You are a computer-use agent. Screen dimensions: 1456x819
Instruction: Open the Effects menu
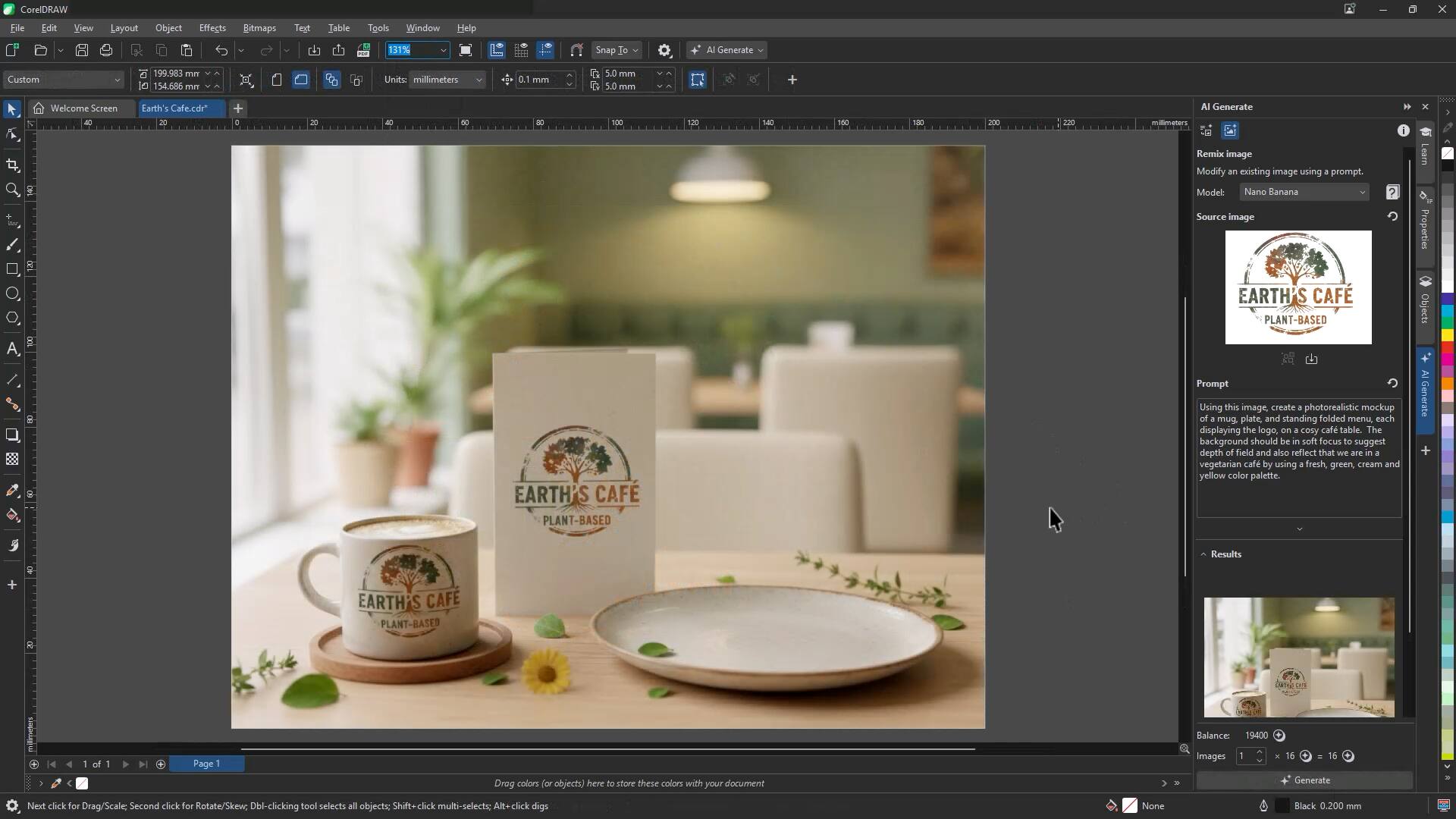pos(212,28)
